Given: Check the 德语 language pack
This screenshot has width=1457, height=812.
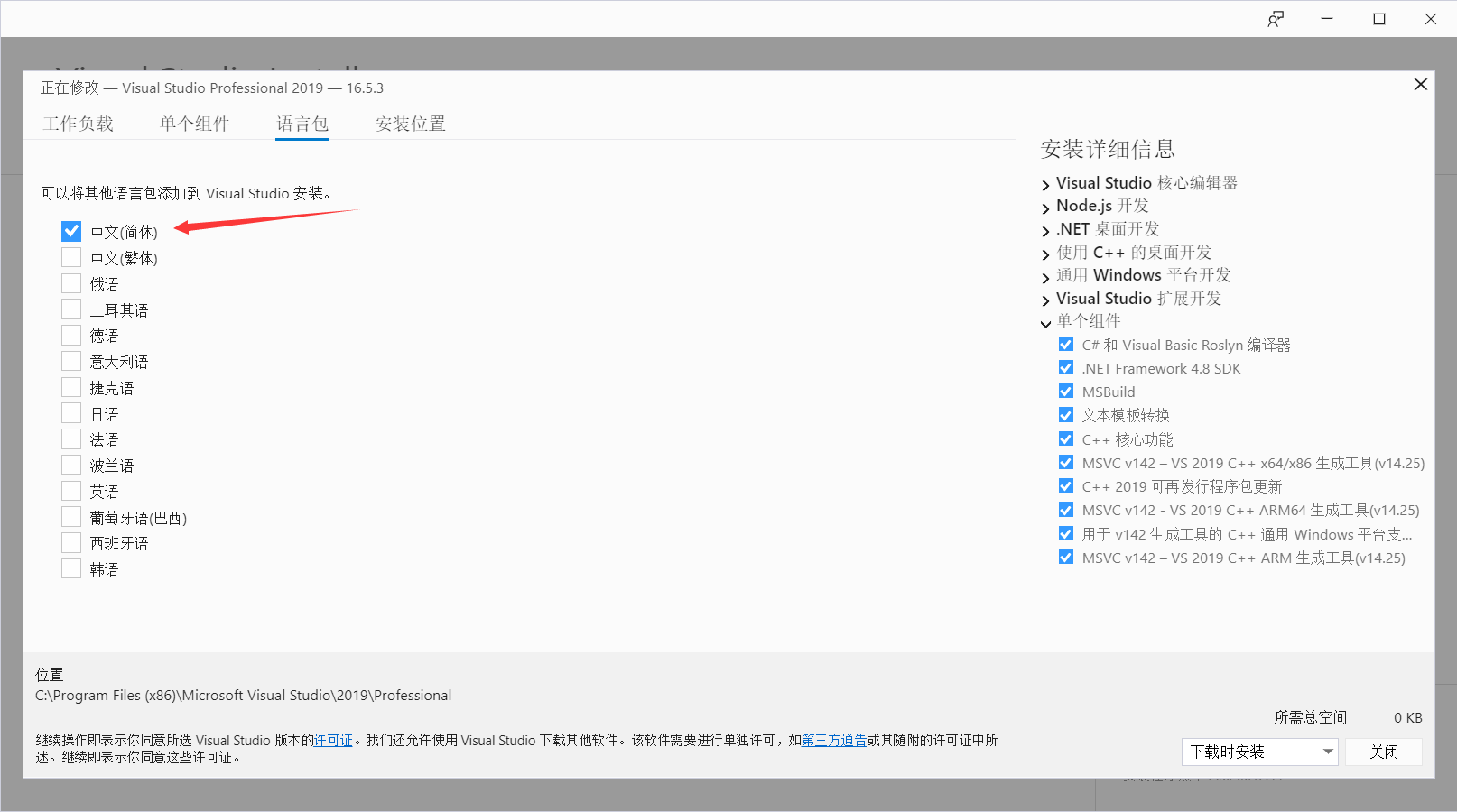Looking at the screenshot, I should (71, 335).
